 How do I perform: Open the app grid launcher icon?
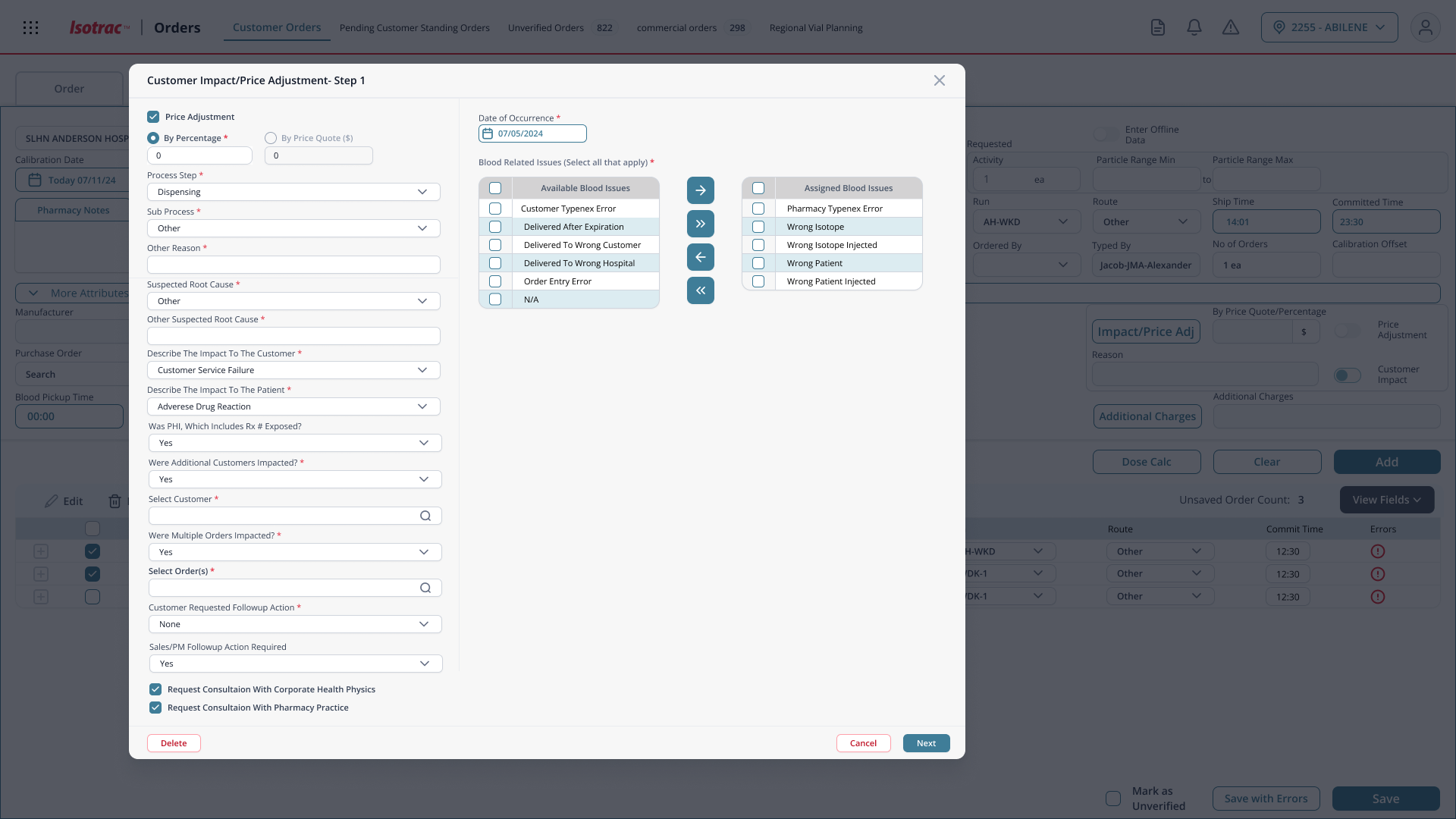(x=31, y=27)
